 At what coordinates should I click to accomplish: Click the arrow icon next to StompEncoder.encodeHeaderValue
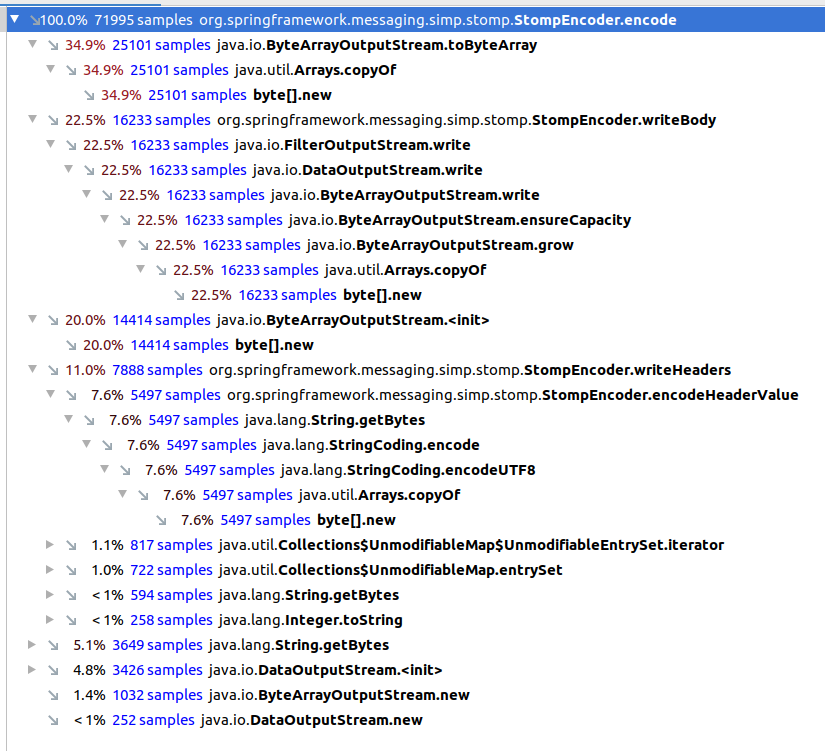point(70,395)
